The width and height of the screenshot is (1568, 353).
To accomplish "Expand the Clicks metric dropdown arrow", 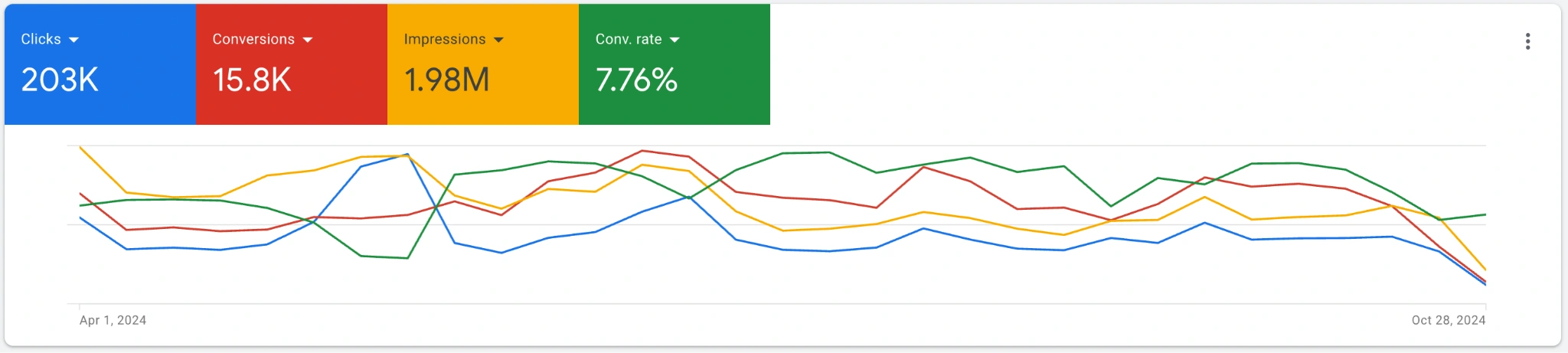I will click(x=73, y=40).
